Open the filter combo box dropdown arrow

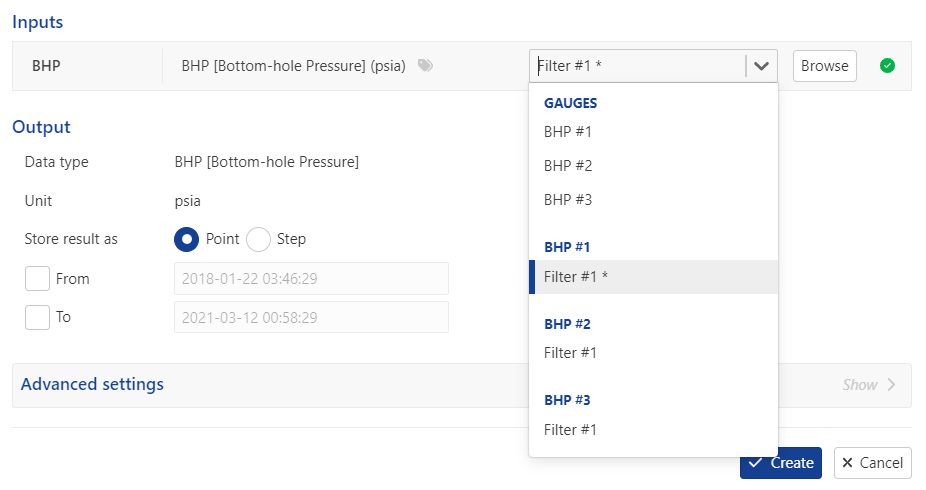761,66
